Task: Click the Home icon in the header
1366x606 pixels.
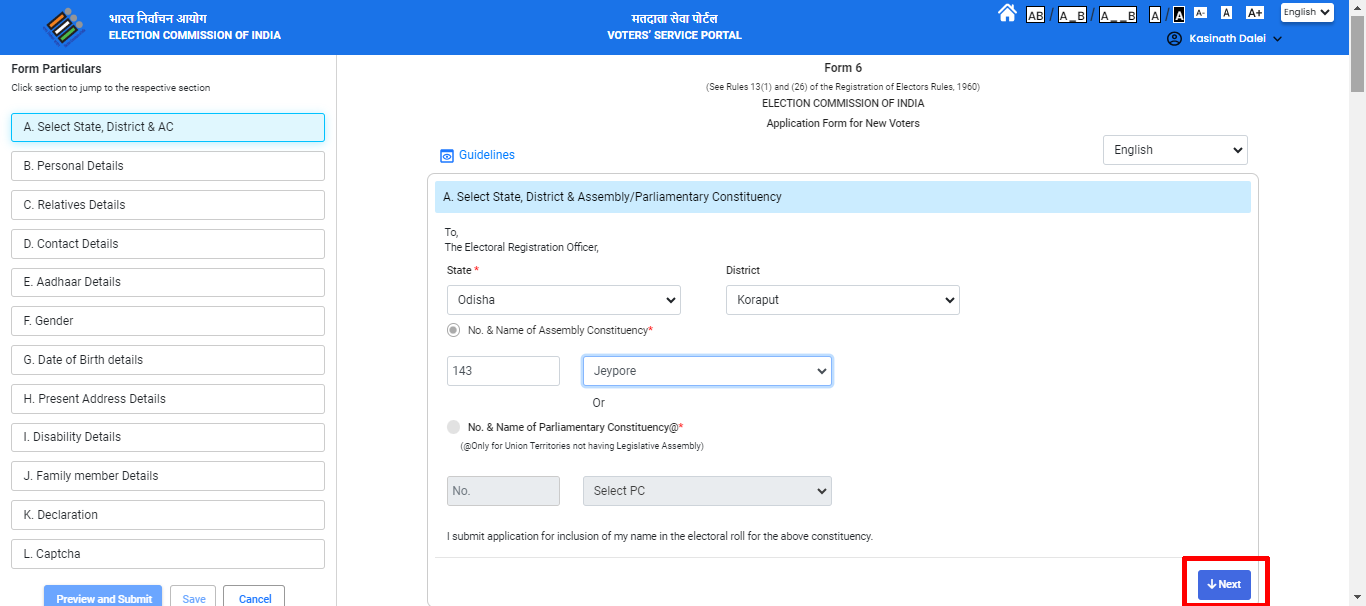Action: click(1008, 13)
